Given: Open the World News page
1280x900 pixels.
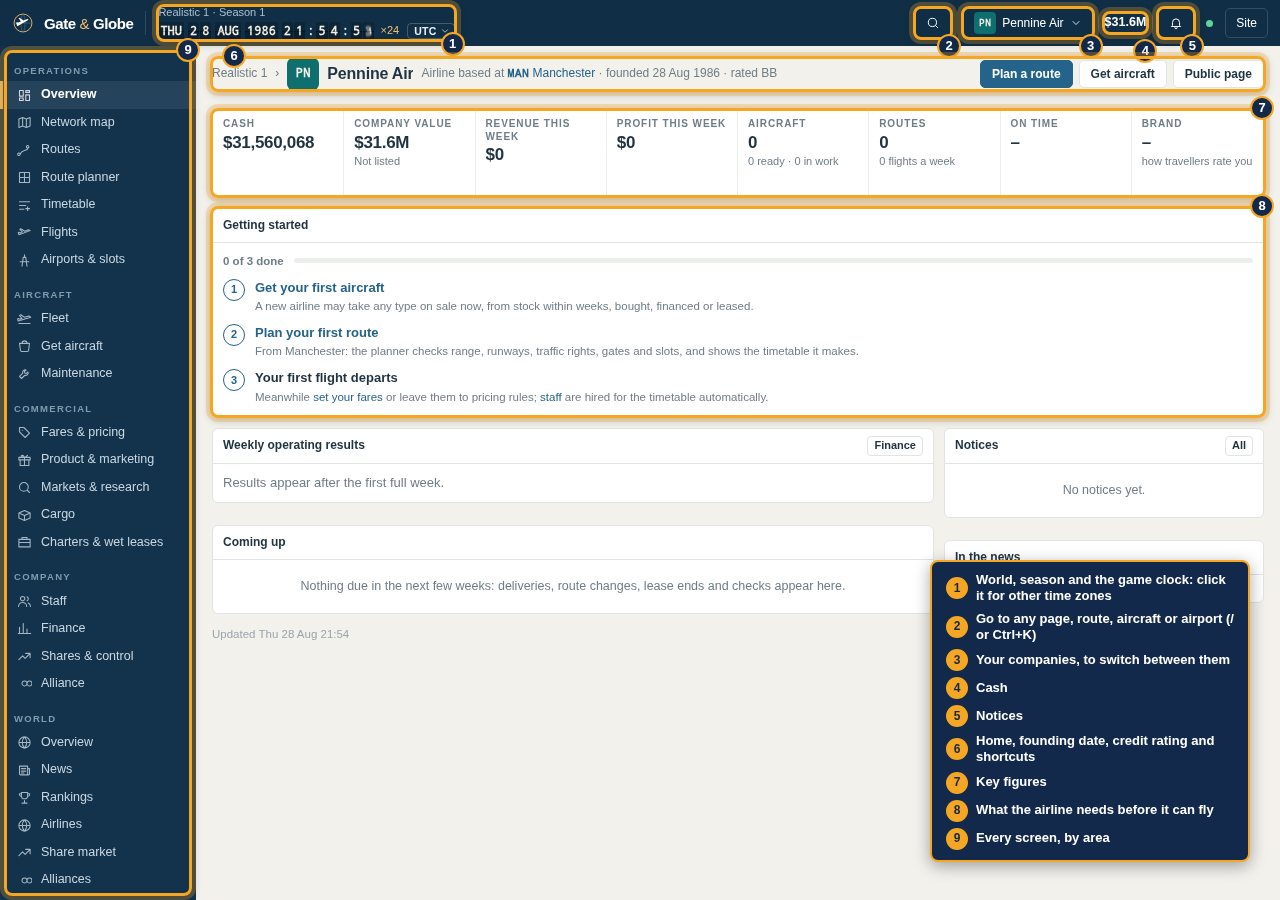Looking at the screenshot, I should (x=96, y=769).
